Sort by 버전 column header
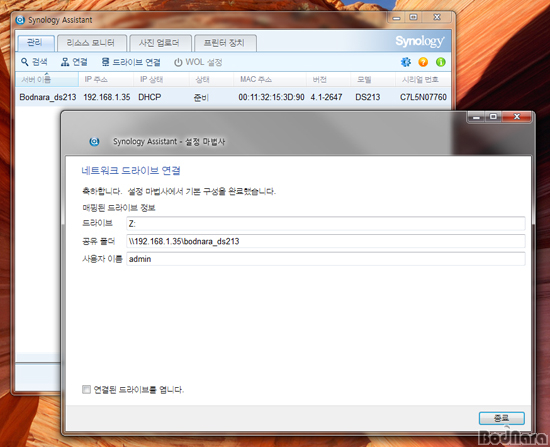 click(329, 79)
